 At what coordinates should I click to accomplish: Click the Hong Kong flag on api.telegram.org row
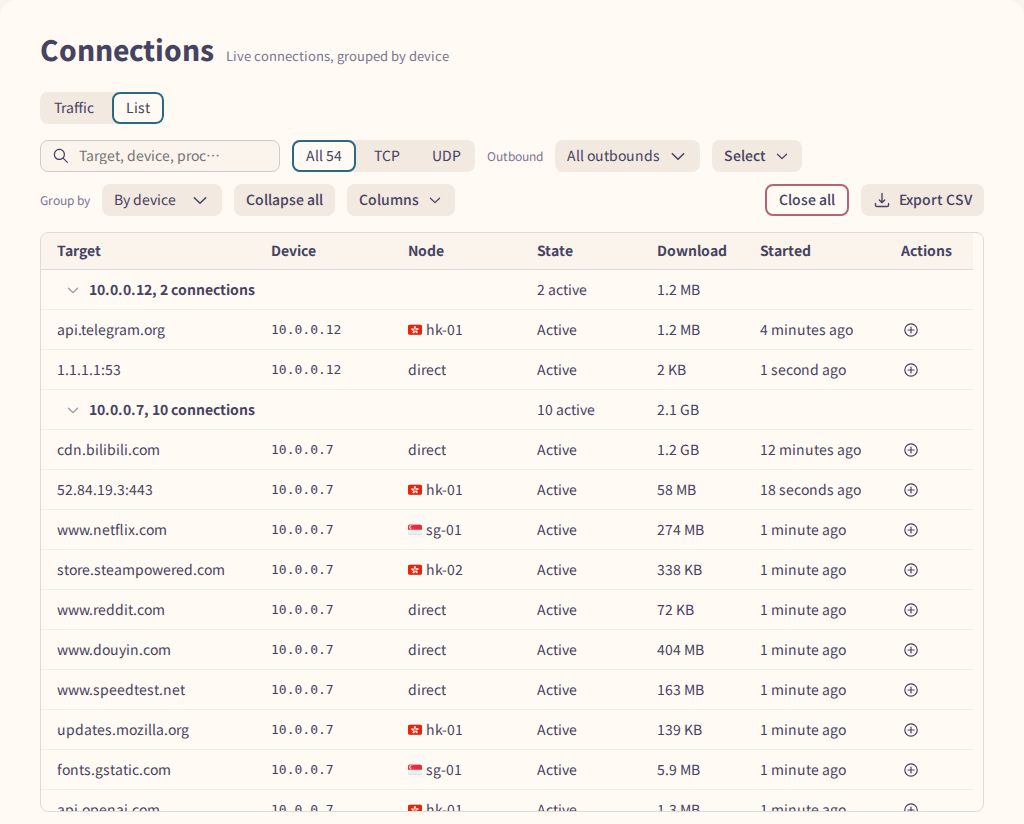415,330
